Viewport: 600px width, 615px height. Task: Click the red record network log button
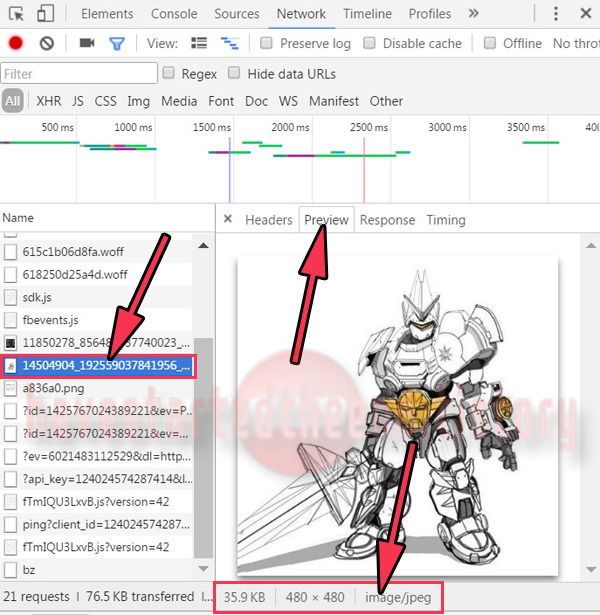coord(16,43)
